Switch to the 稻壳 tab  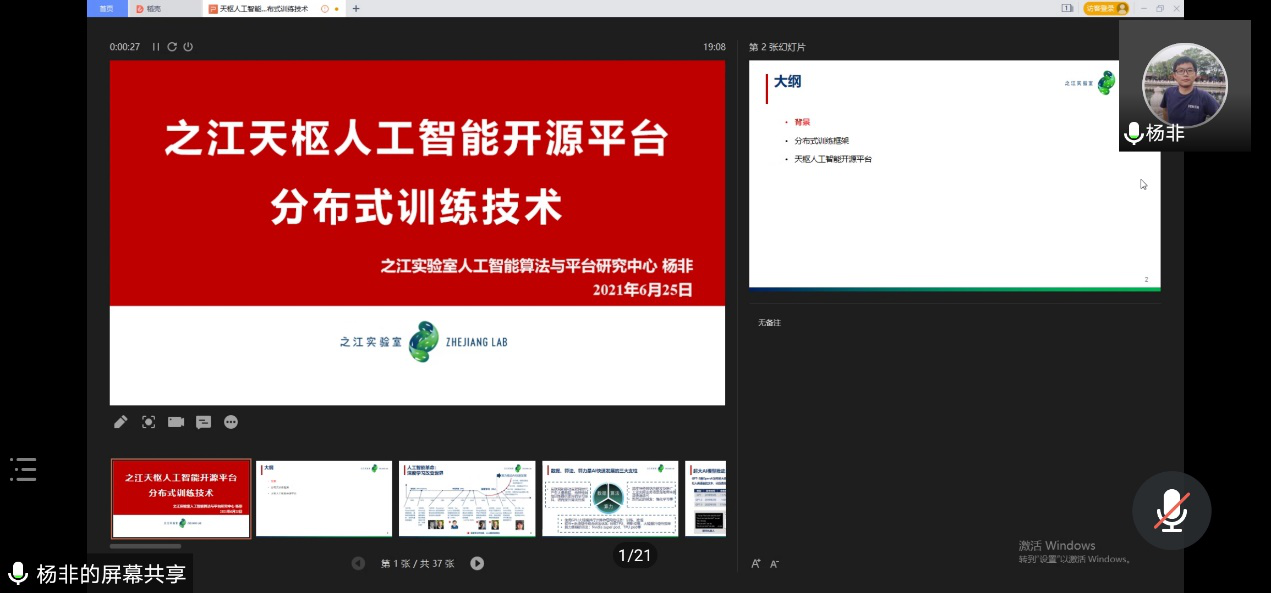coord(153,9)
